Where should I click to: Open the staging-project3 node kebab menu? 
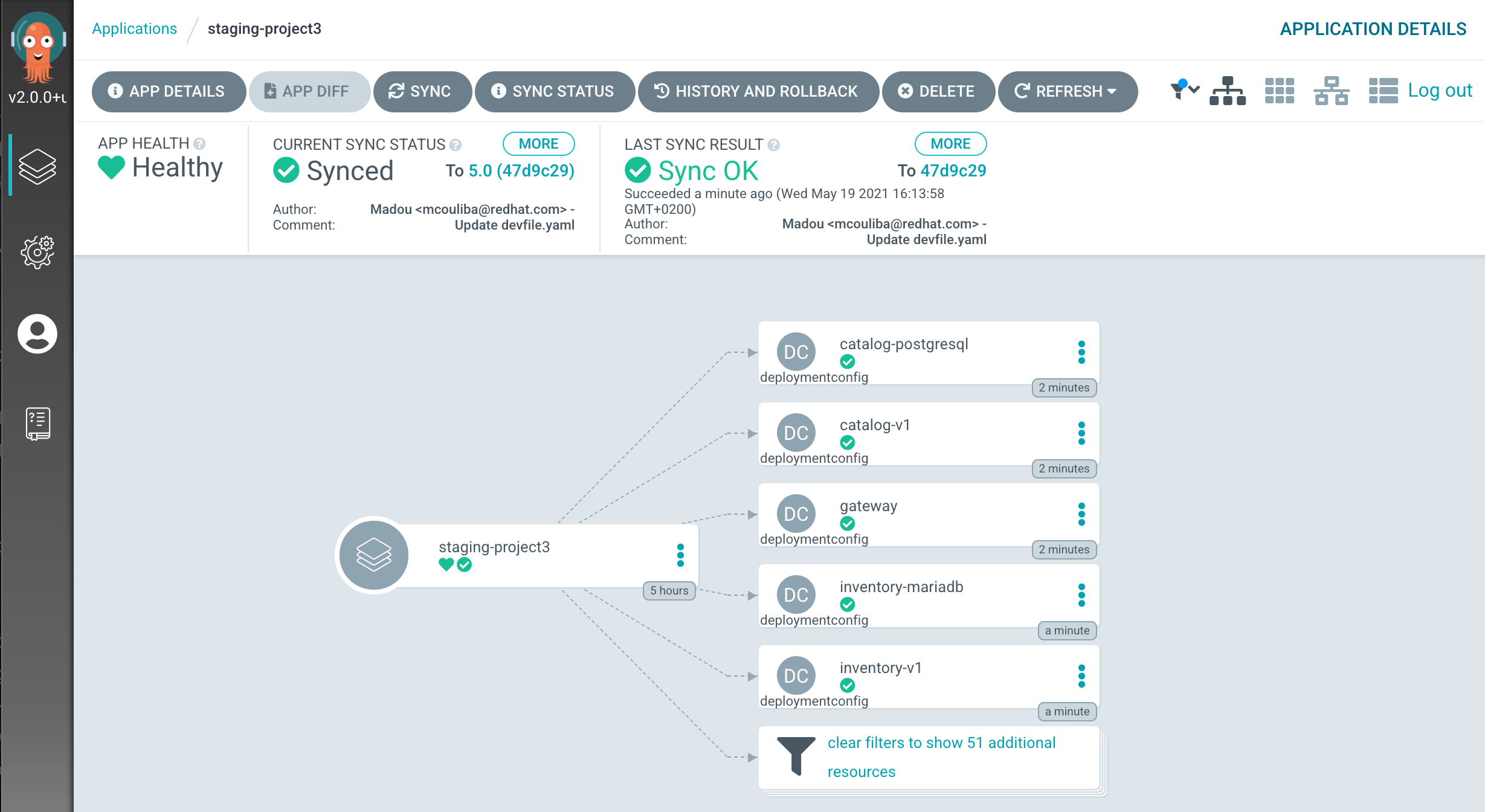[x=680, y=555]
